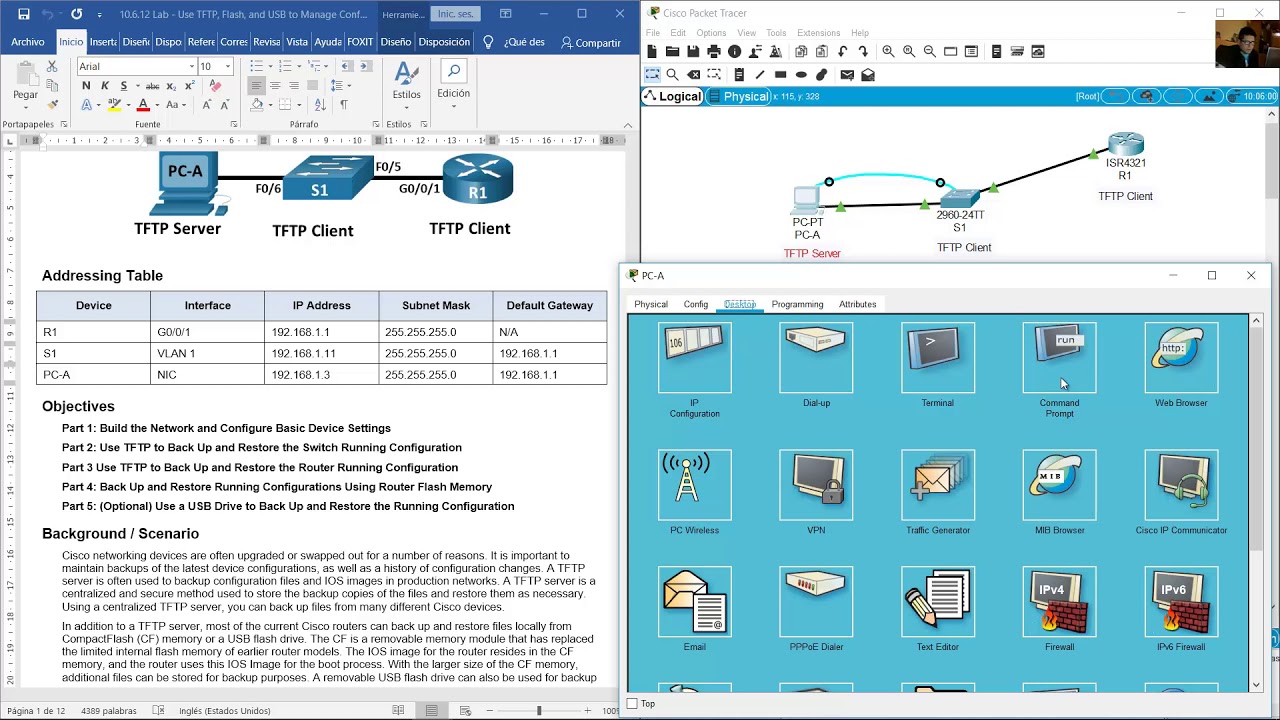Toggle subscript formatting in Word
The height and width of the screenshot is (720, 1280).
pyautogui.click(x=169, y=86)
